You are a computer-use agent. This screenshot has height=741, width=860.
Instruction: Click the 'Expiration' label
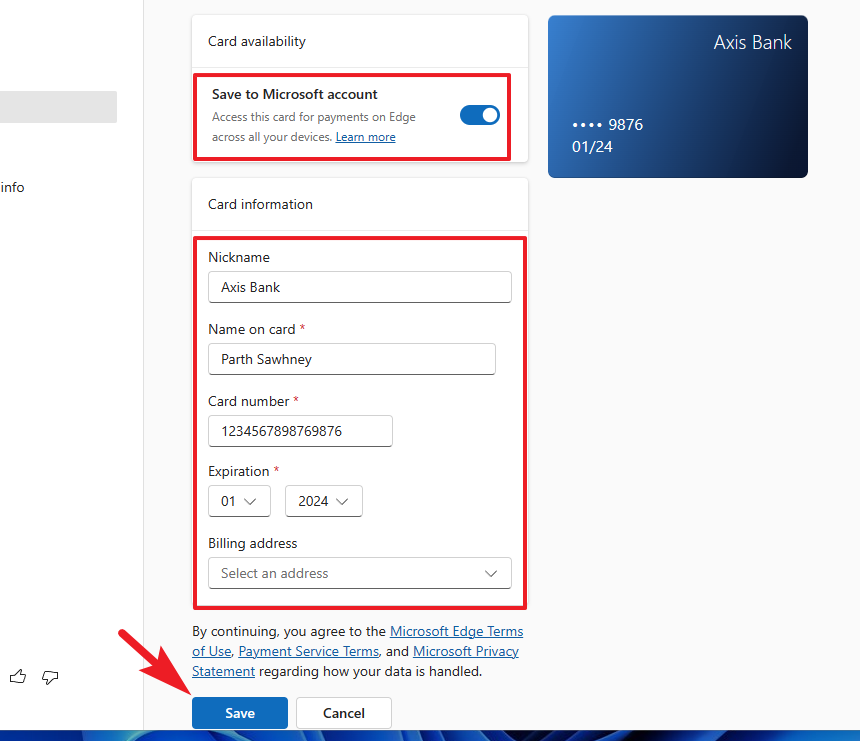click(x=239, y=471)
